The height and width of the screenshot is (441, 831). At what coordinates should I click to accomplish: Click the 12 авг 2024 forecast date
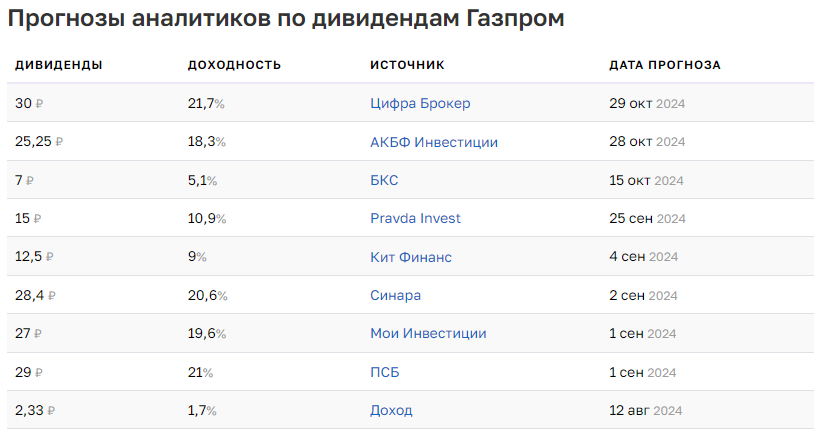click(x=645, y=410)
